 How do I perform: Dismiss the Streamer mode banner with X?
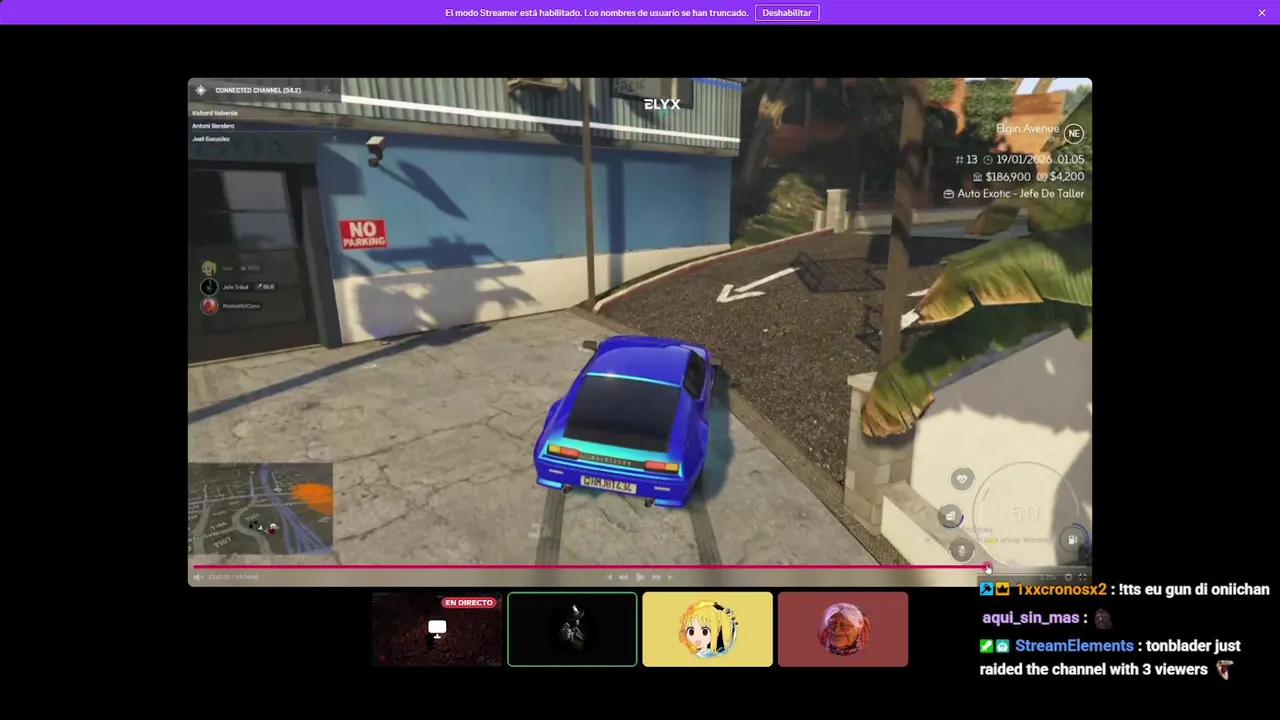point(1262,13)
